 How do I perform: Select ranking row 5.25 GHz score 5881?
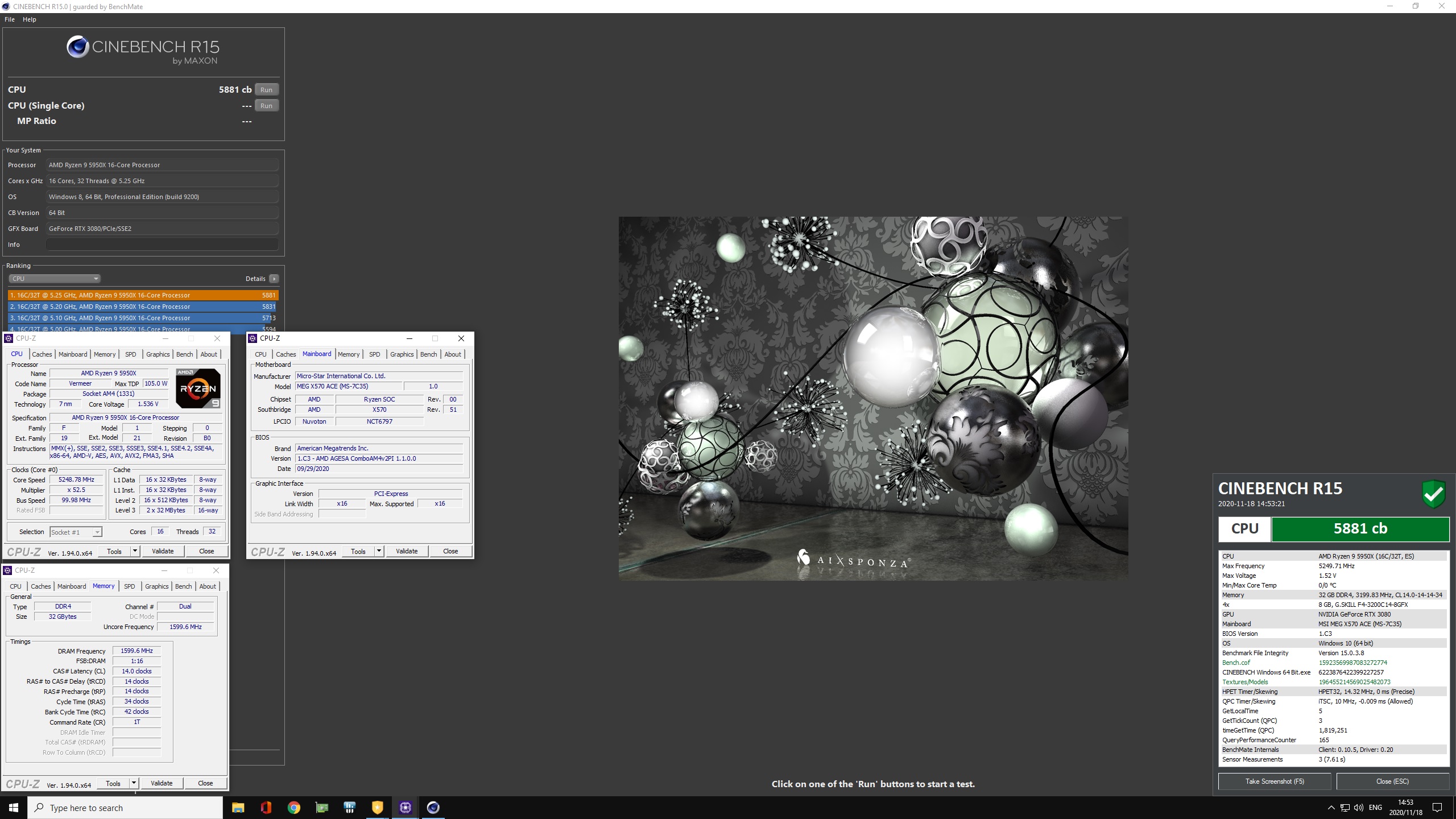tap(143, 295)
